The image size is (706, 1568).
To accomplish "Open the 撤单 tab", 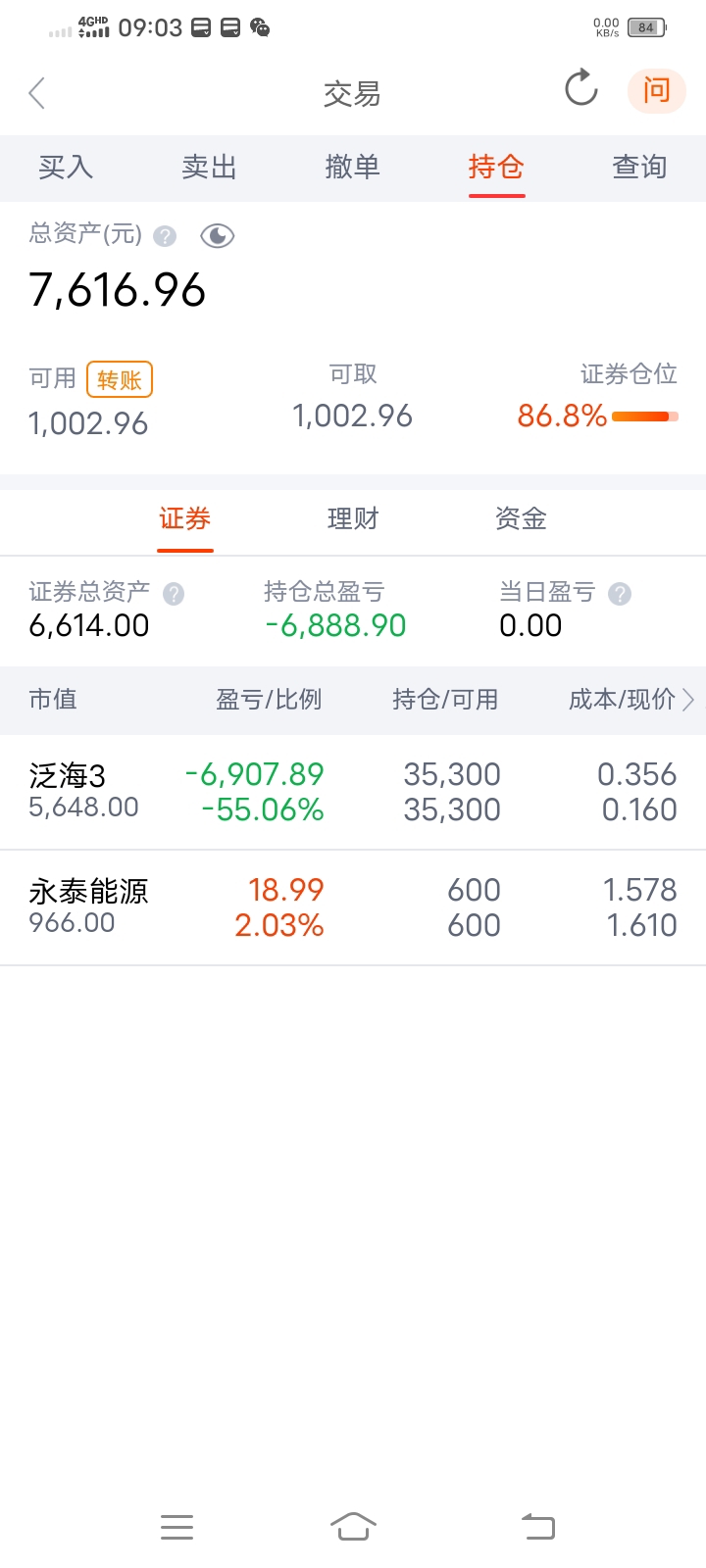I will click(x=352, y=168).
